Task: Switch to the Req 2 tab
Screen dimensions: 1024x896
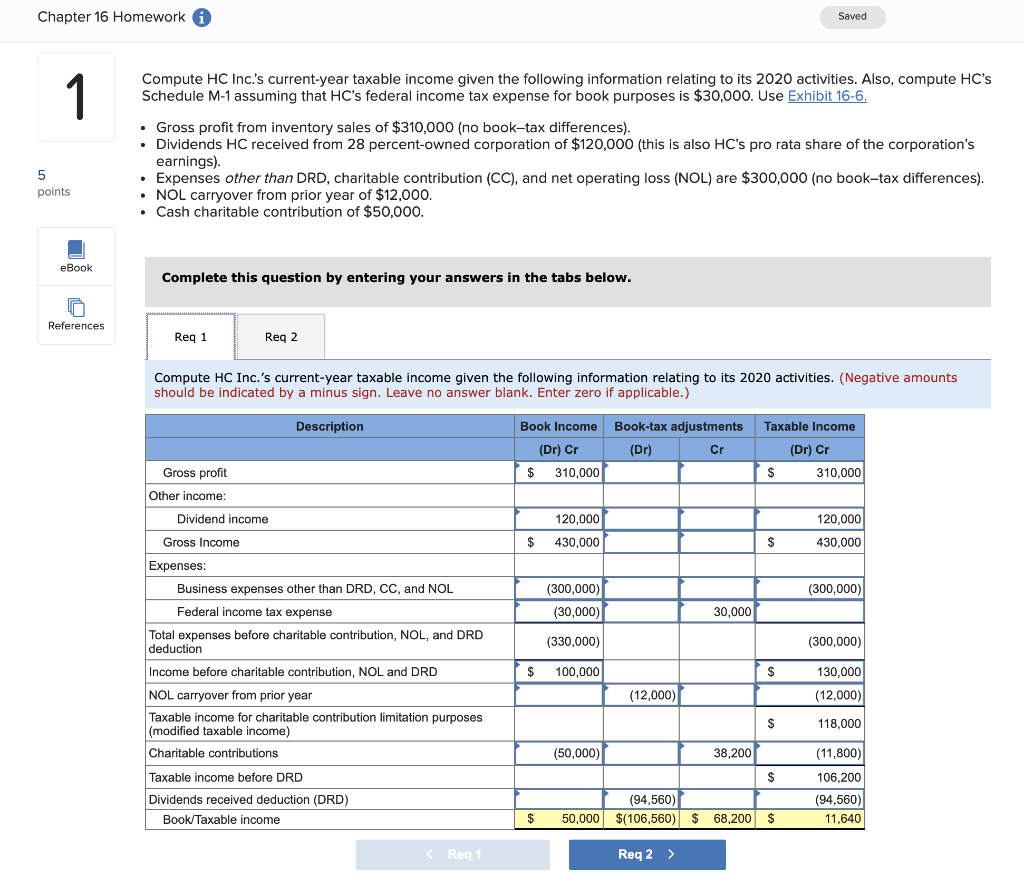Action: (280, 336)
